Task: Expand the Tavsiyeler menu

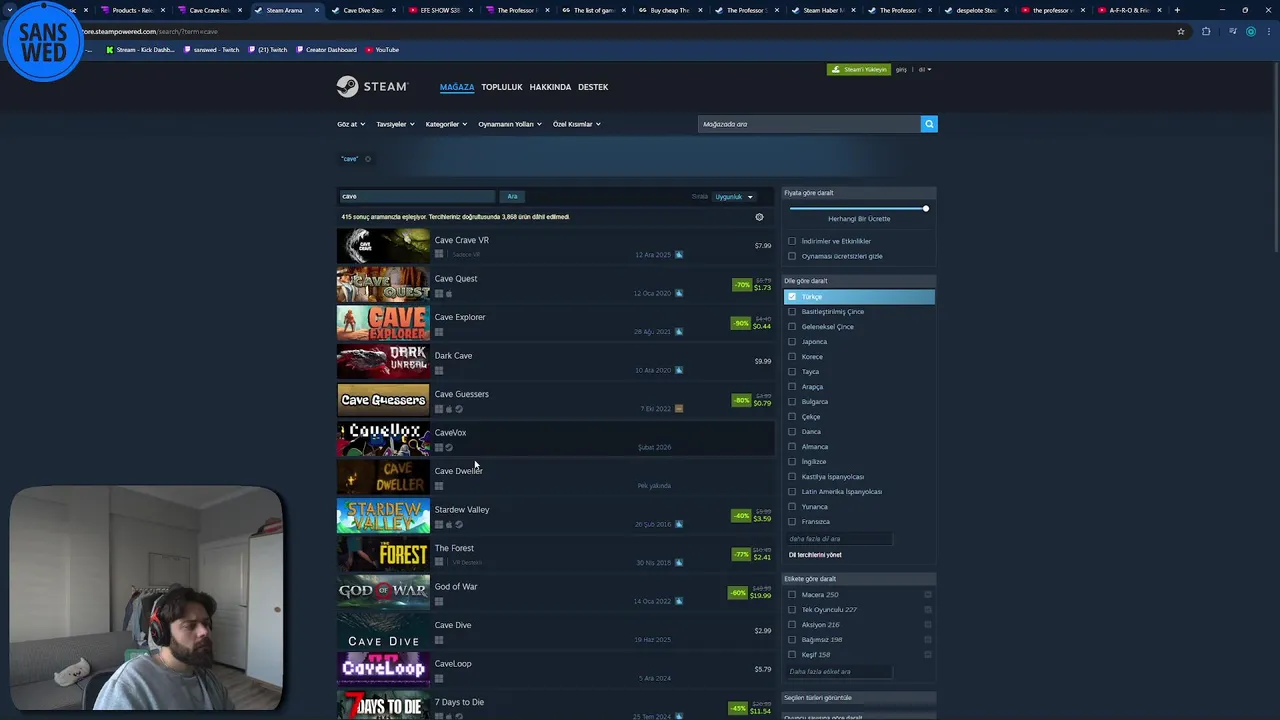Action: click(394, 124)
